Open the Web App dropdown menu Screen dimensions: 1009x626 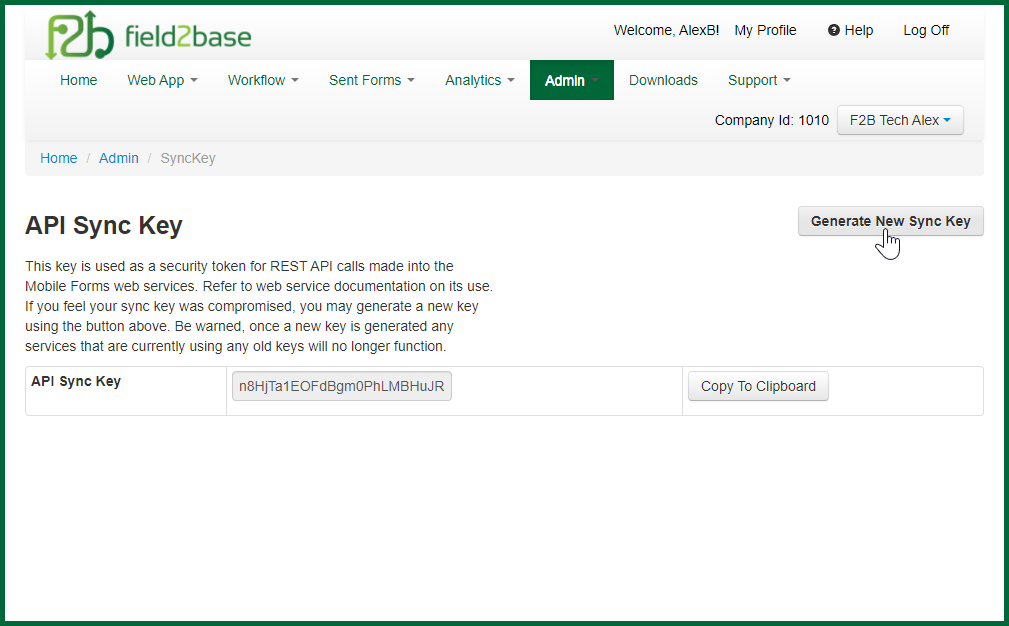[162, 80]
